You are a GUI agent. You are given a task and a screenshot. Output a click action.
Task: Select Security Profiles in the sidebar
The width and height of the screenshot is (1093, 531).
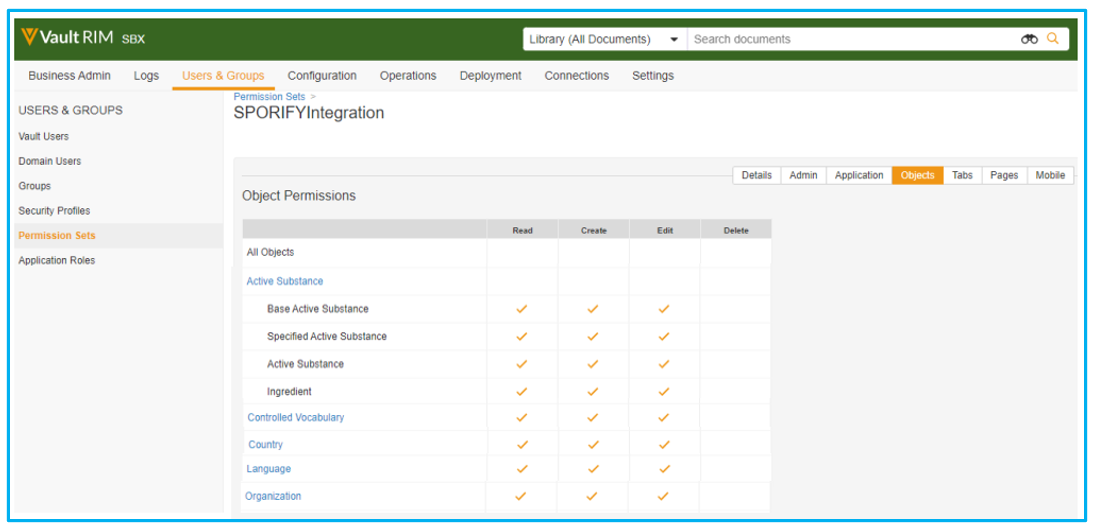(x=54, y=211)
